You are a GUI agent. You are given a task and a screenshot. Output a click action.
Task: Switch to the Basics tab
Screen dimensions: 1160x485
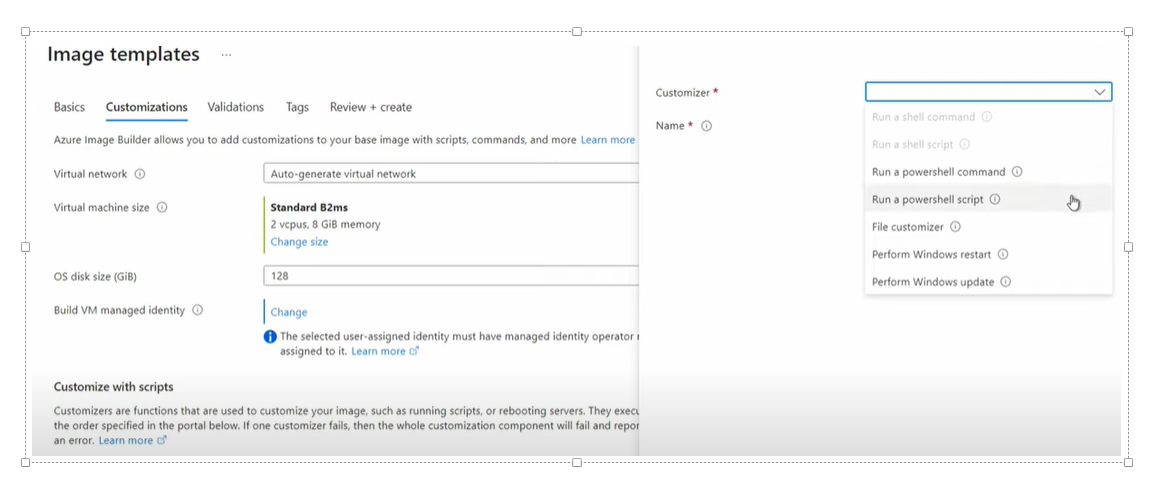pyautogui.click(x=70, y=107)
